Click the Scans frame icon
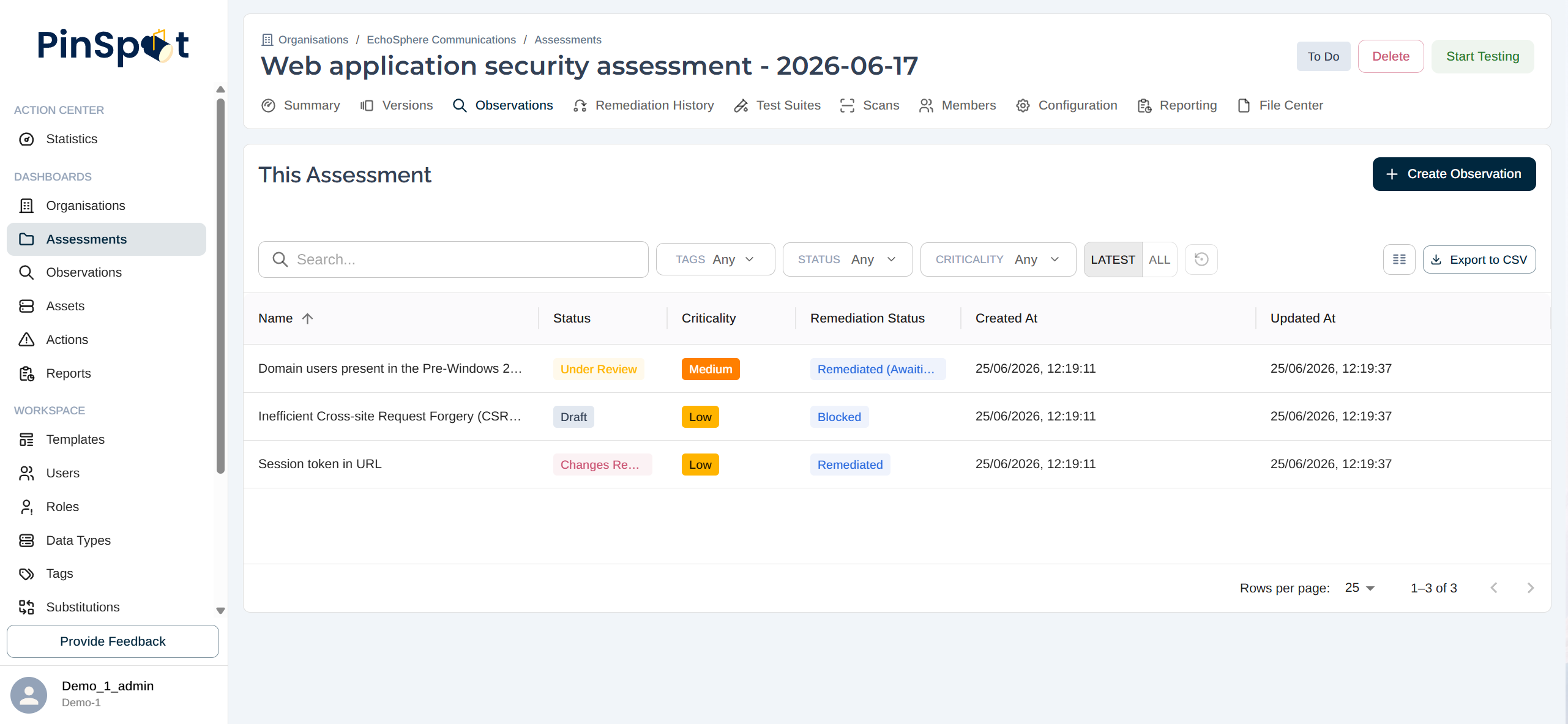Image resolution: width=1568 pixels, height=724 pixels. point(847,105)
